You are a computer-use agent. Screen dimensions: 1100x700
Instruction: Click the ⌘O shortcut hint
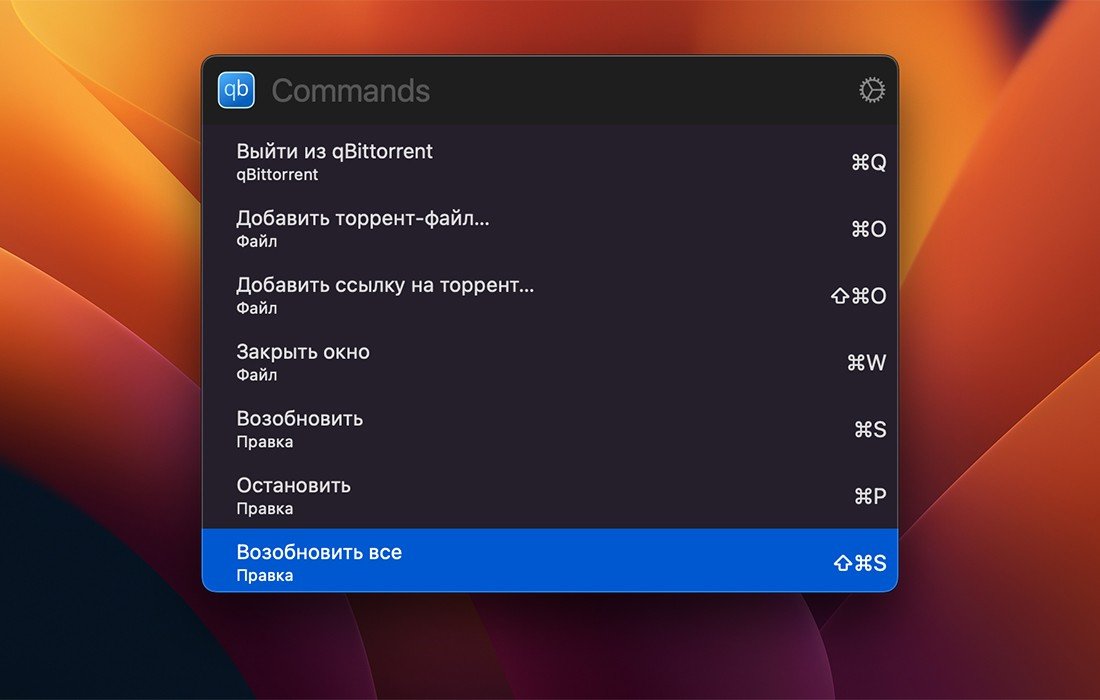click(868, 229)
